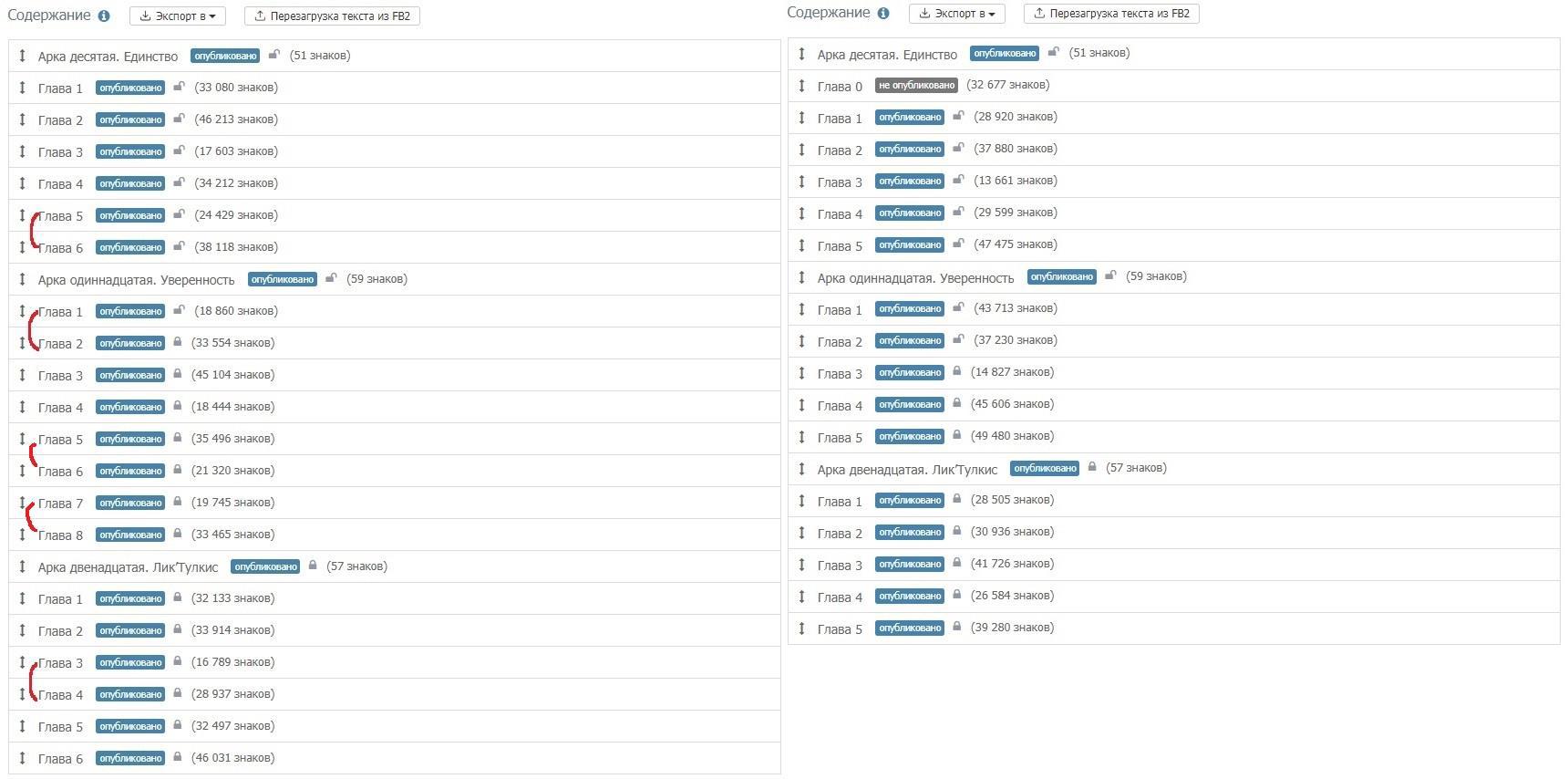Select the move handle of the 18 444 знаков chapter
Screen dimensions: 1568x779
23,407
